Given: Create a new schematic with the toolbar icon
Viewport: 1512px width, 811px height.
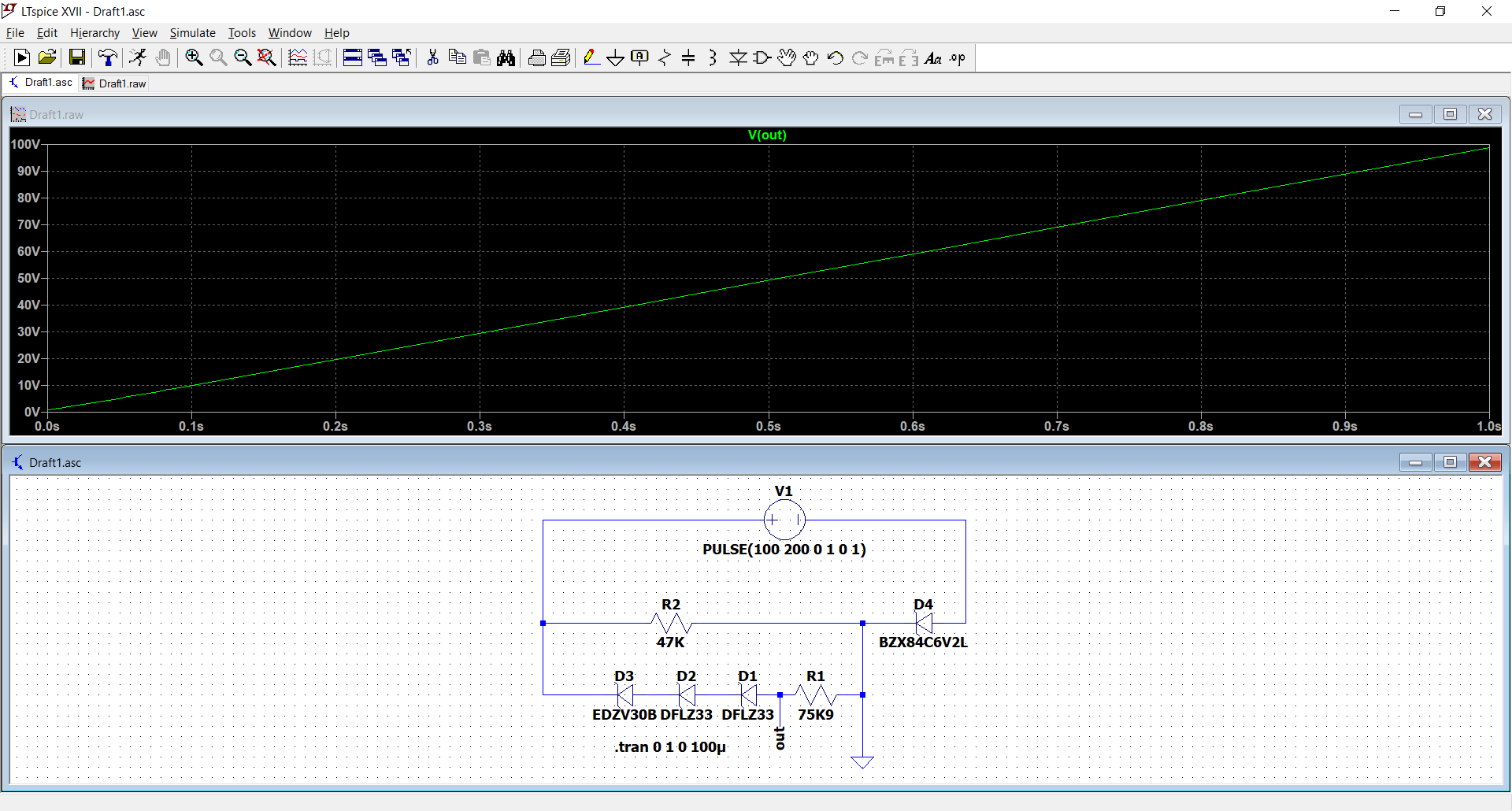Looking at the screenshot, I should [x=22, y=57].
